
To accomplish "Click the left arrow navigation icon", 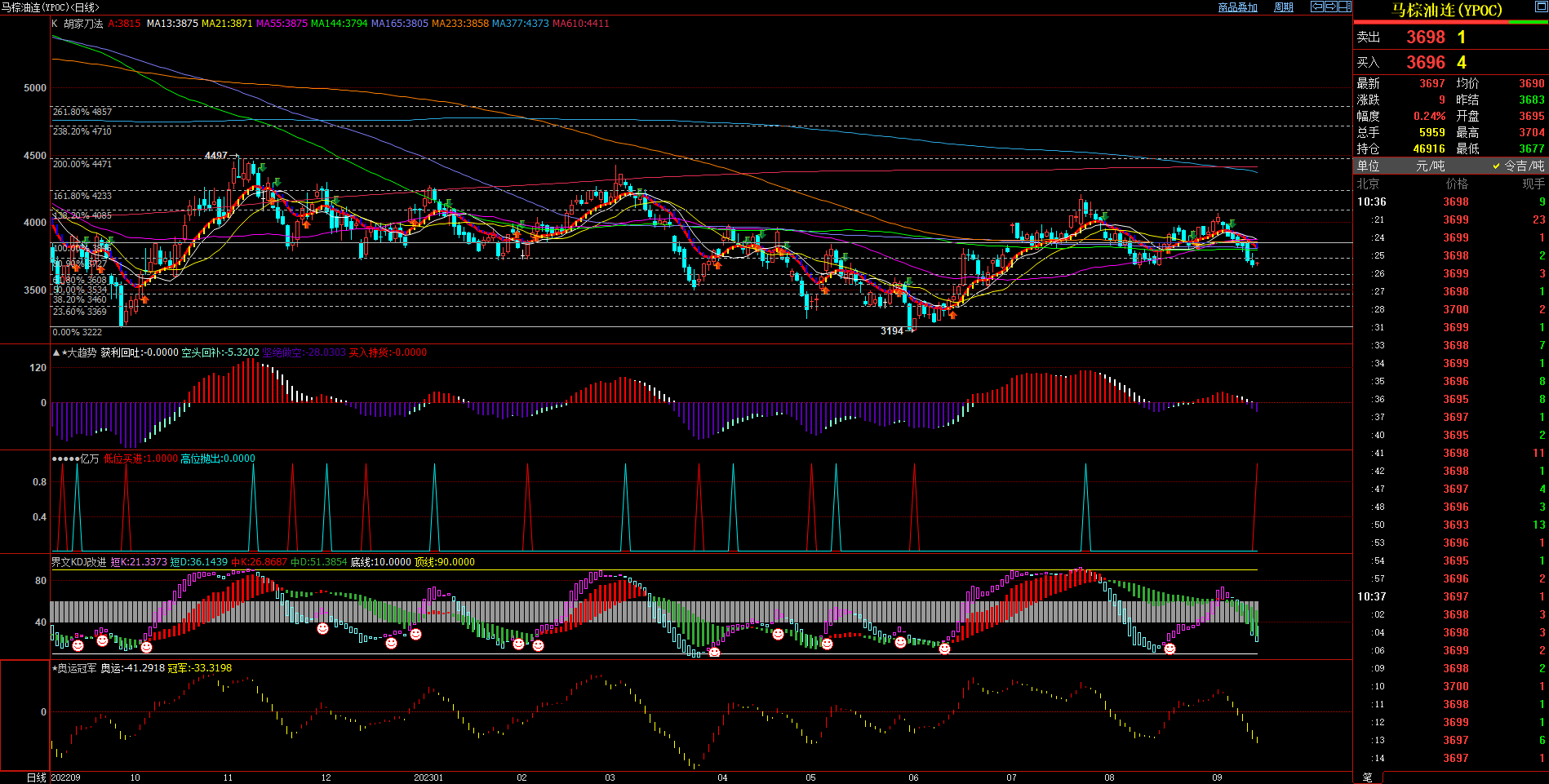I will pos(1317,7).
